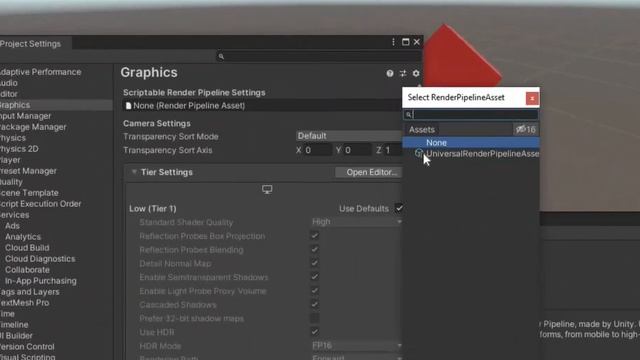Toggle Cascaded Shadows checkbox
640x360 pixels.
click(x=314, y=304)
